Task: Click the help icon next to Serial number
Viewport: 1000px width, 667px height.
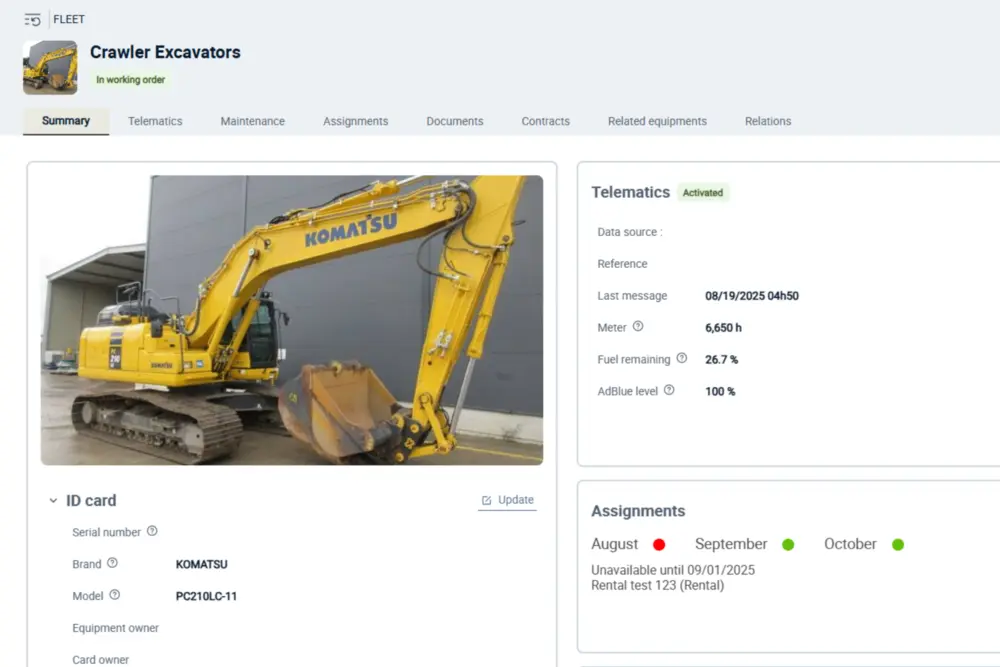Action: click(x=152, y=532)
